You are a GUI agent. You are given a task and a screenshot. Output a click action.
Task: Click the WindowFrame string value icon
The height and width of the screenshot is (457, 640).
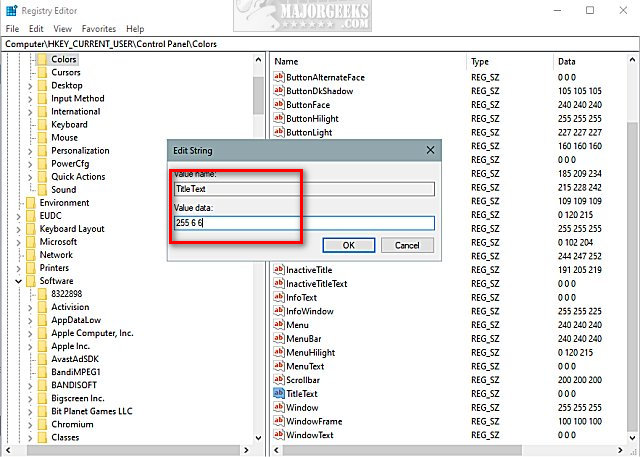(x=279, y=421)
